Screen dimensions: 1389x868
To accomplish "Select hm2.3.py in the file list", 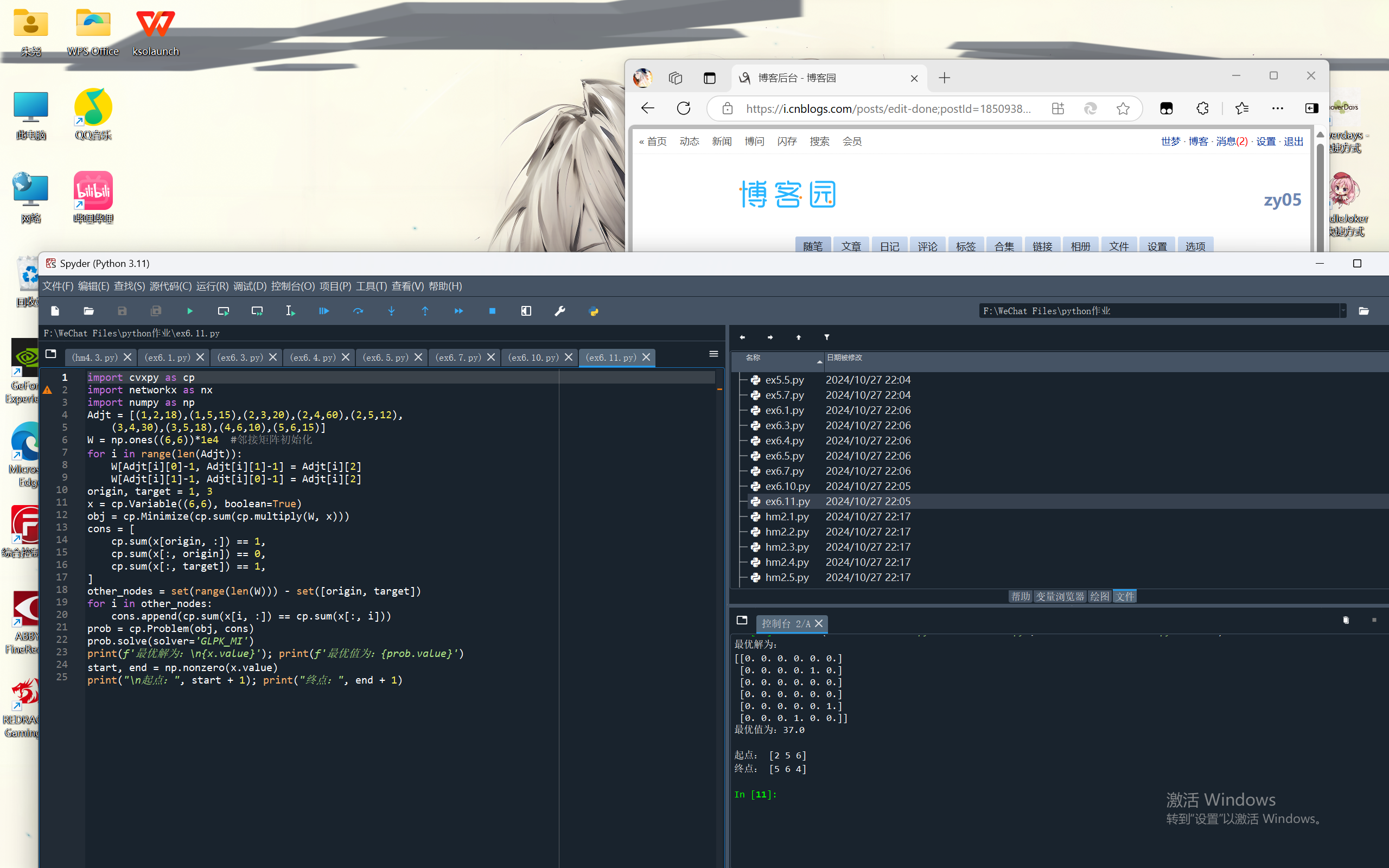I will click(787, 546).
